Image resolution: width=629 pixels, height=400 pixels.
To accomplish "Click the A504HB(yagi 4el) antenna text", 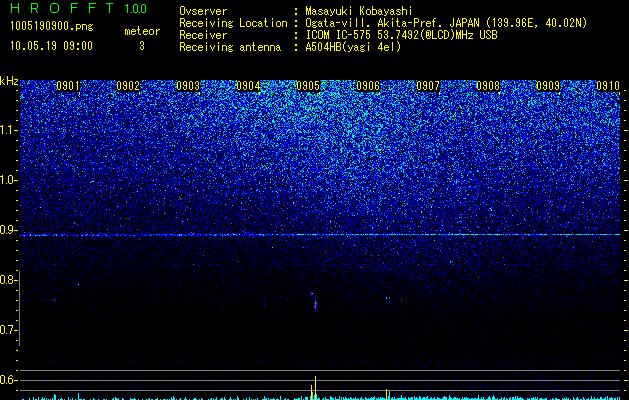I will [353, 47].
